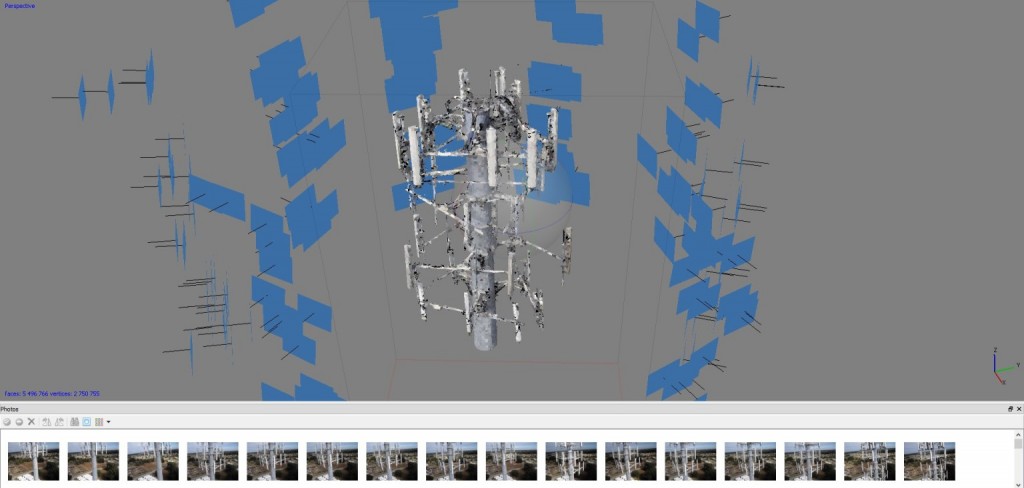Click the Photos pane scrollbar up arrow

(1019, 434)
